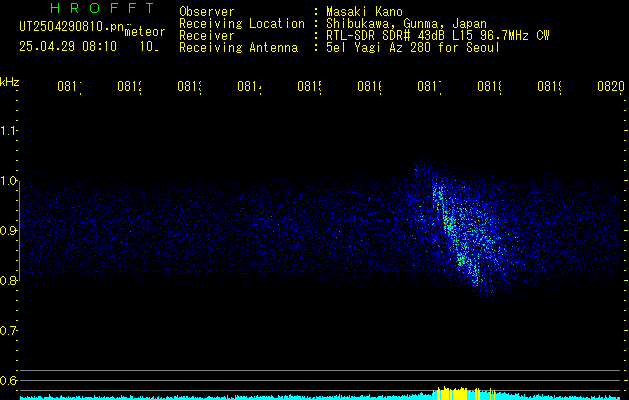Click the 5el Yagi Az 280 antenna text
The height and width of the screenshot is (400, 629).
click(413, 48)
